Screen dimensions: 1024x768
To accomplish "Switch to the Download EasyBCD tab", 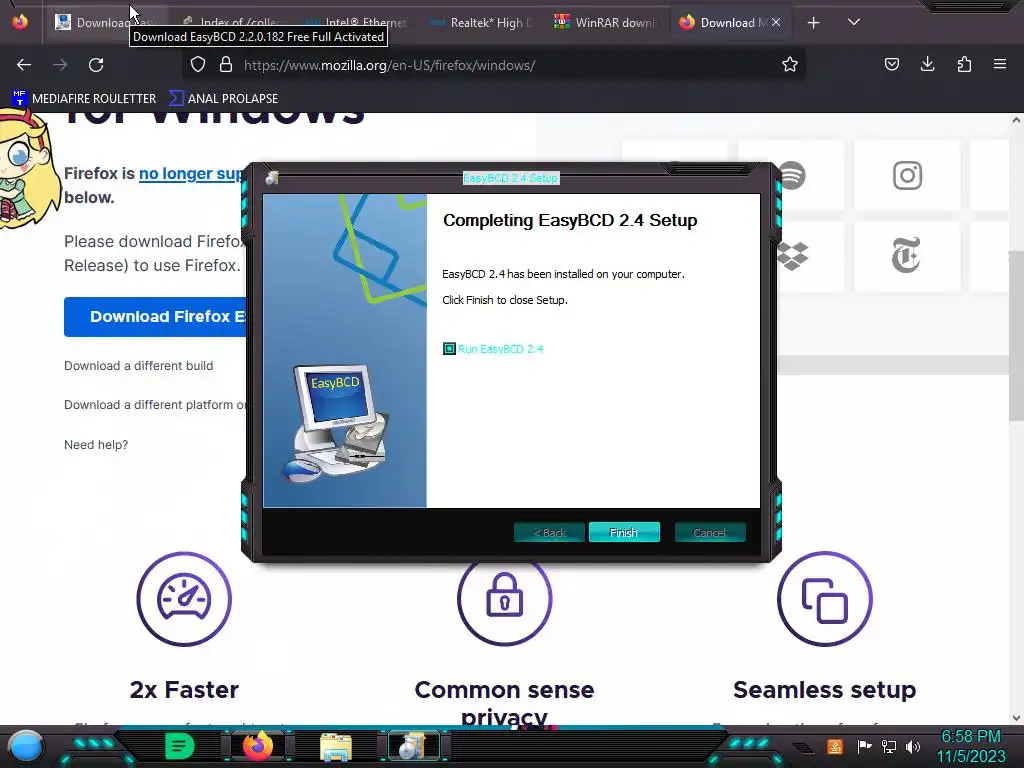I will [x=106, y=22].
